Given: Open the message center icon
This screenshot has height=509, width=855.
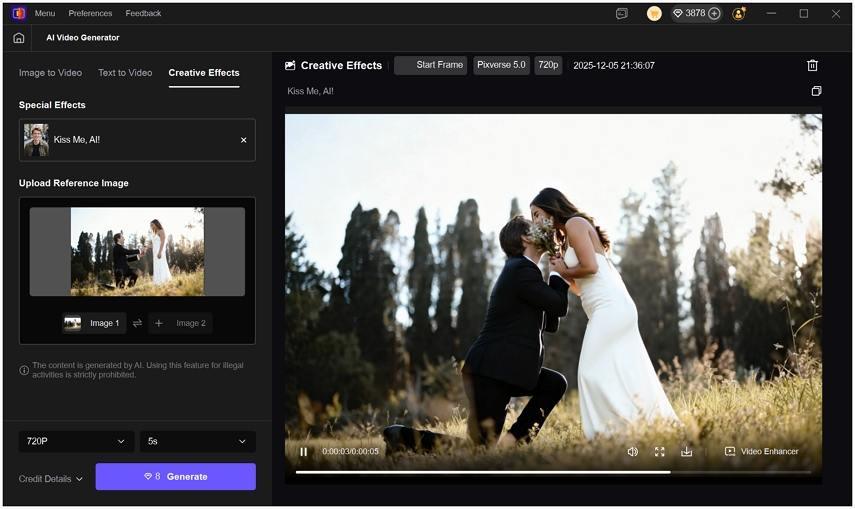Looking at the screenshot, I should 622,13.
